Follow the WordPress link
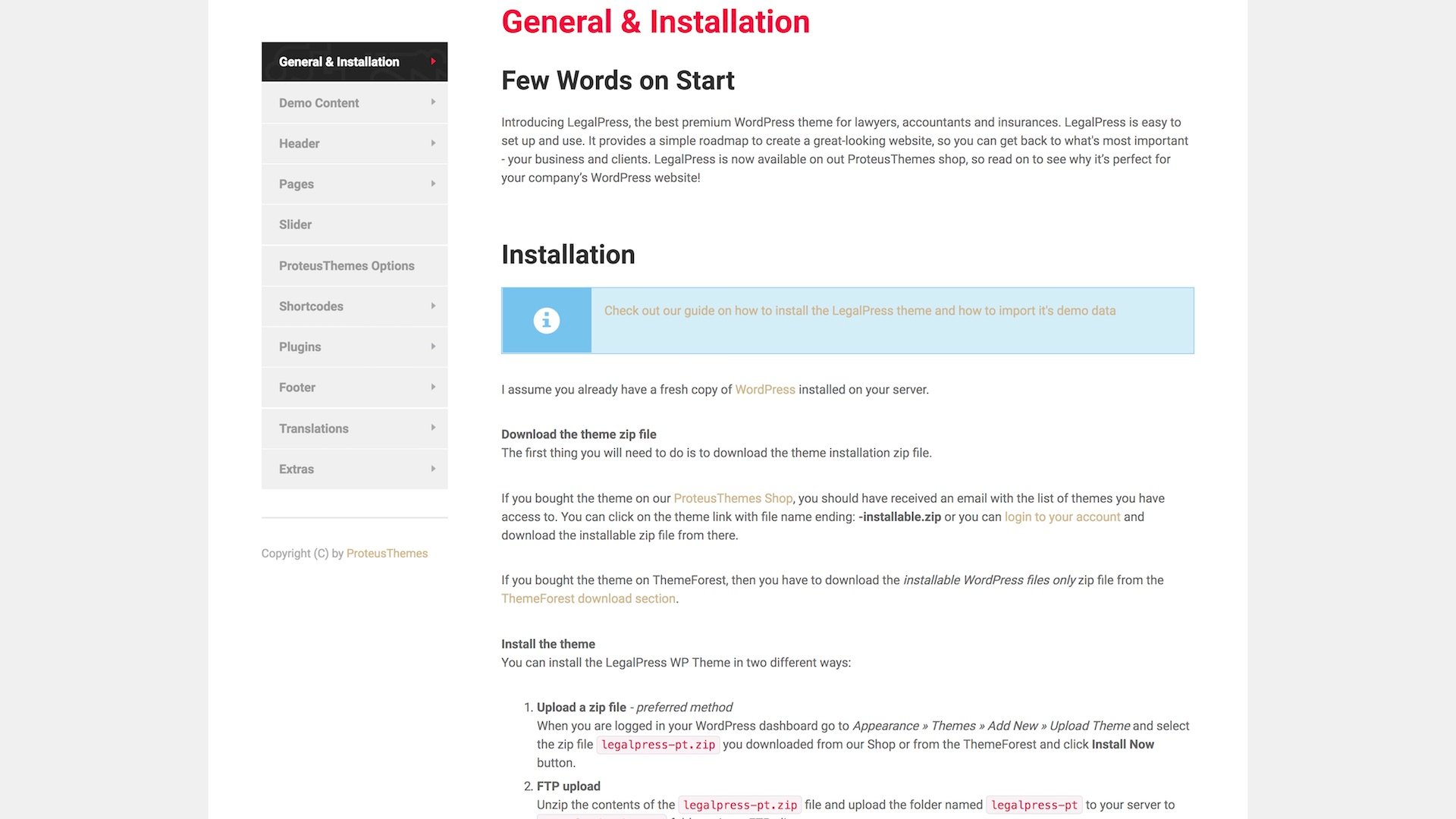This screenshot has height=819, width=1456. (x=764, y=390)
